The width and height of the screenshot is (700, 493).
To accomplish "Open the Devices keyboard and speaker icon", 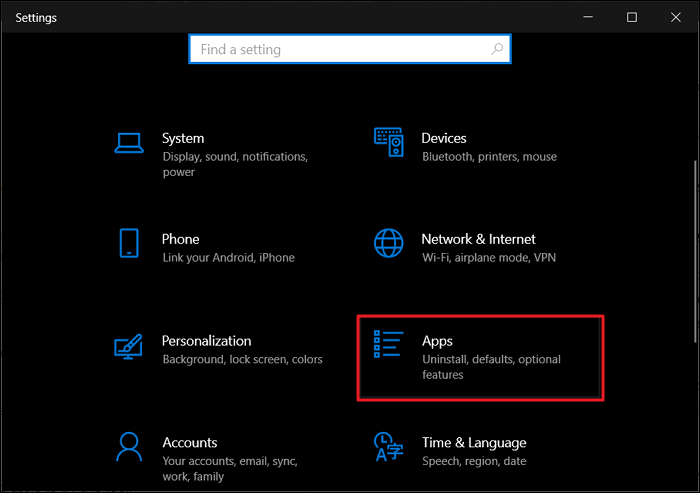I will coord(388,143).
